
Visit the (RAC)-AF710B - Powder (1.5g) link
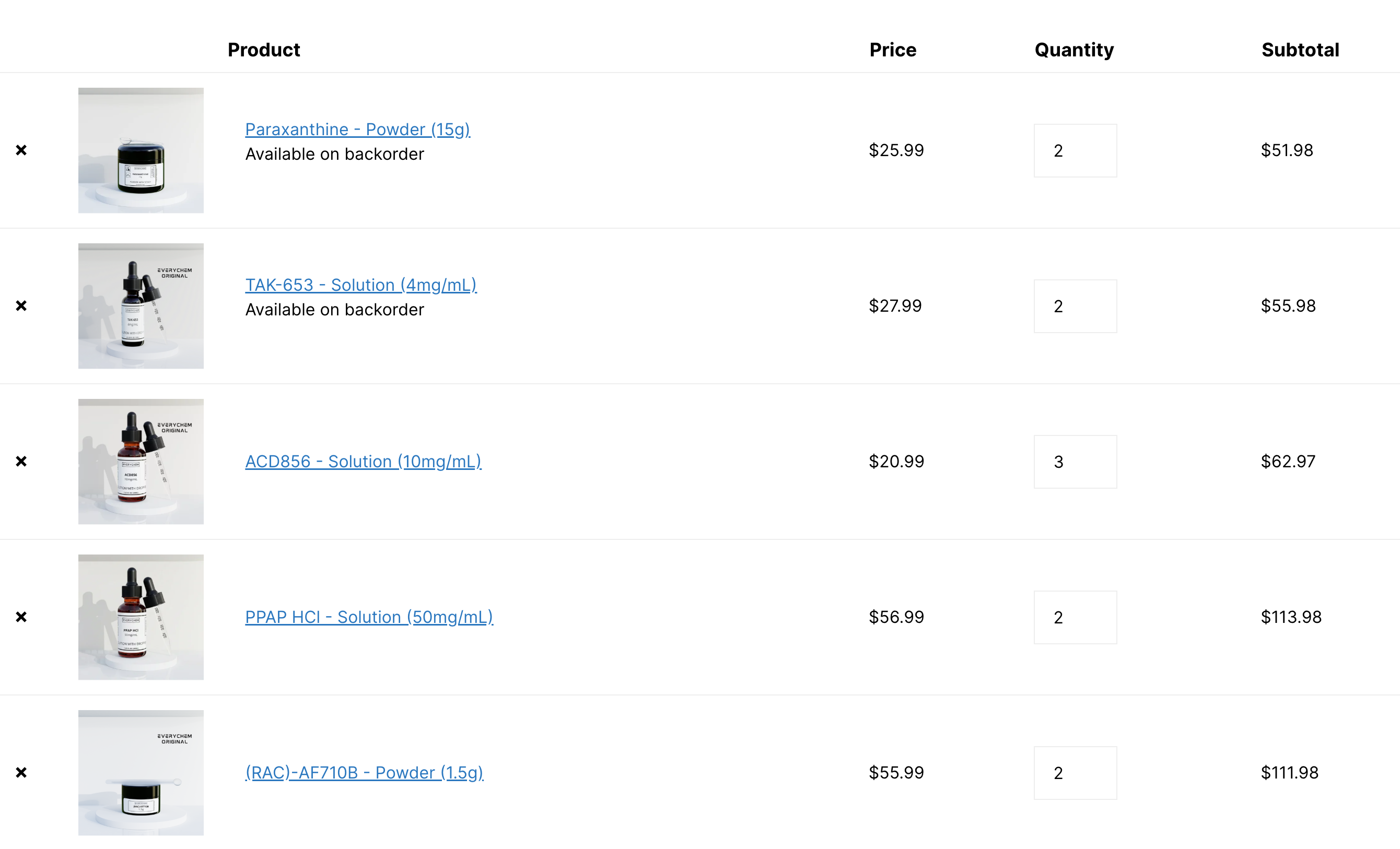pyautogui.click(x=364, y=773)
